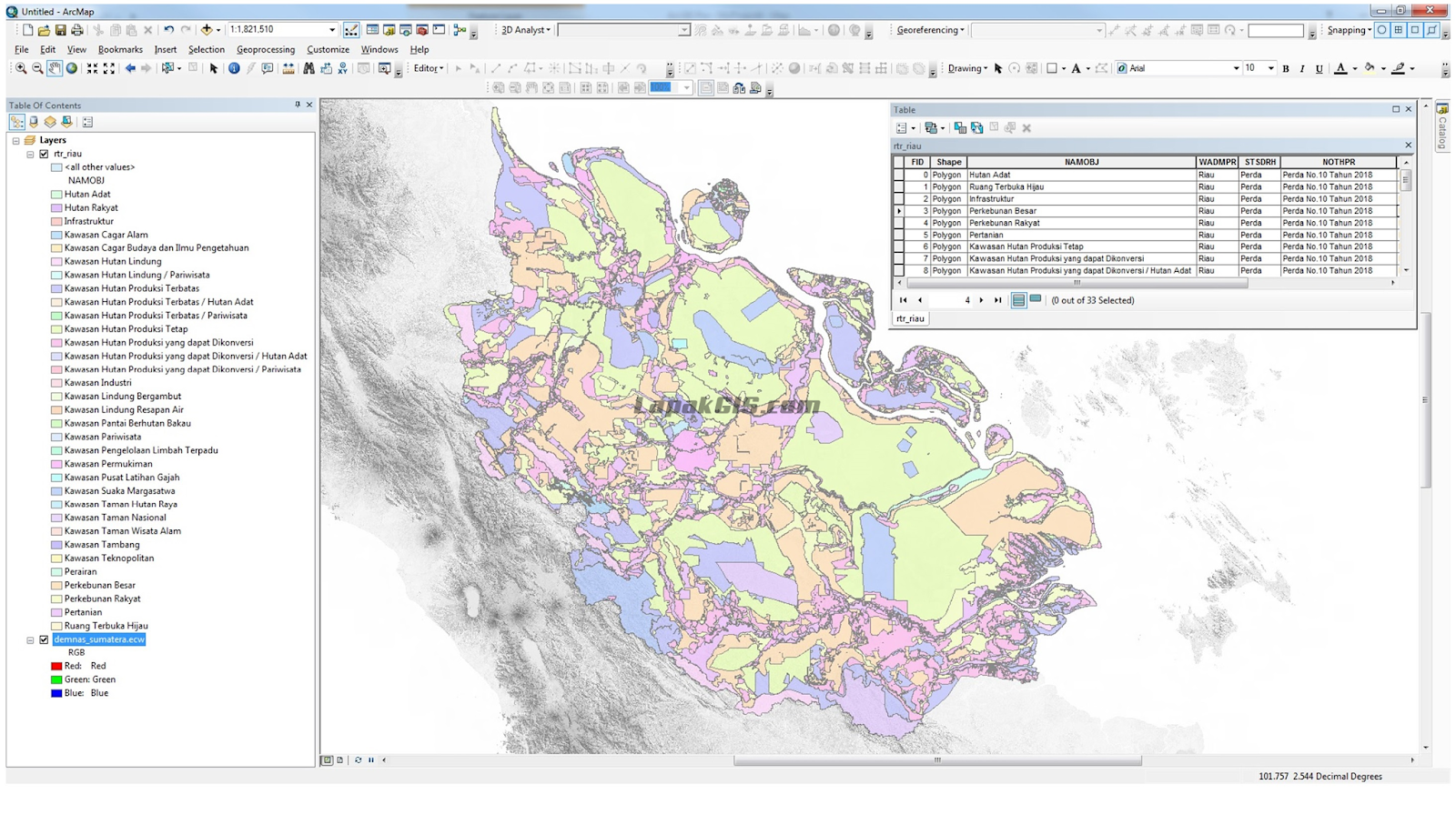Open the Editor Toolbar icon
This screenshot has width=1456, height=815.
click(x=350, y=30)
